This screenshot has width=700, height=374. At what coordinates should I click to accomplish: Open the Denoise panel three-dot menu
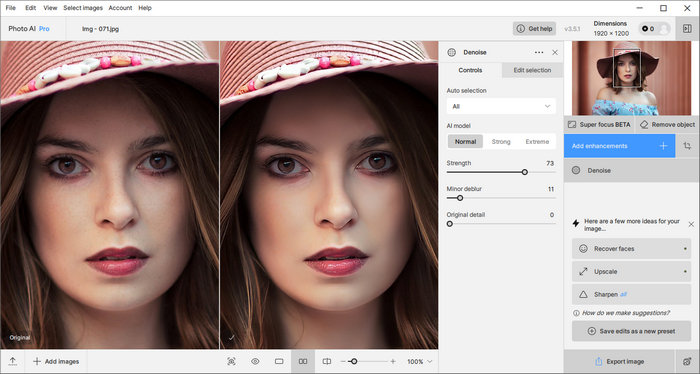(539, 52)
